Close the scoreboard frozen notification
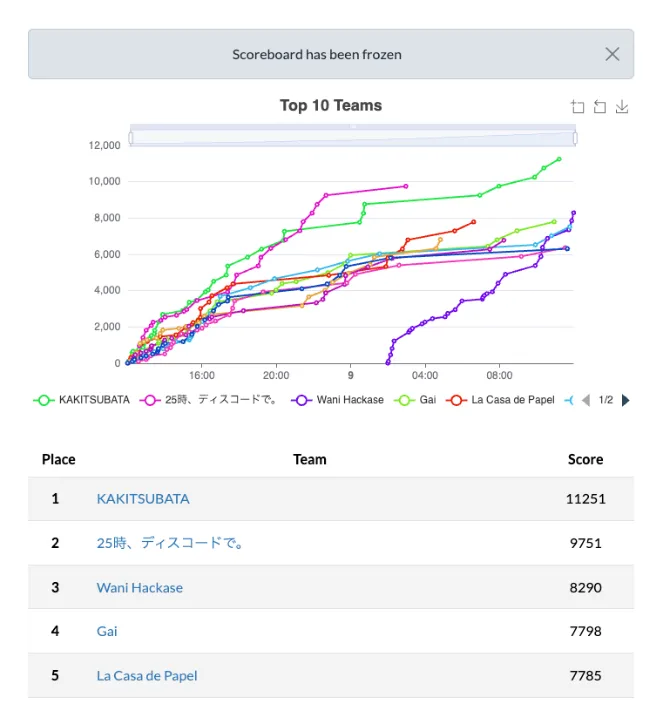The width and height of the screenshot is (662, 724). 612,54
